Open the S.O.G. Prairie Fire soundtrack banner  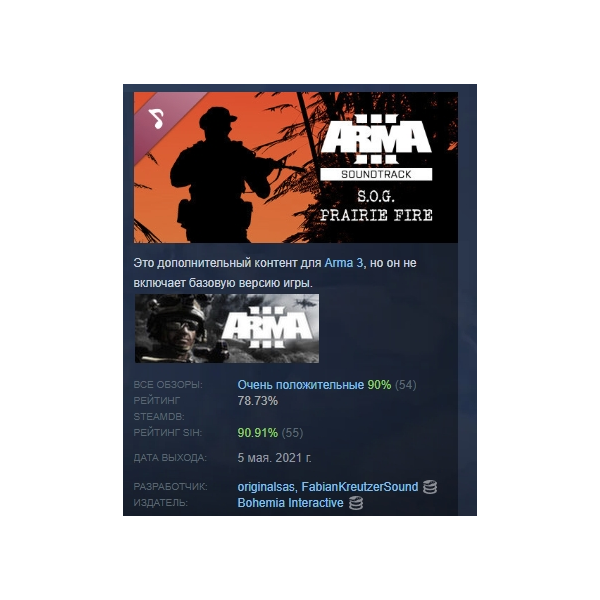click(x=295, y=167)
